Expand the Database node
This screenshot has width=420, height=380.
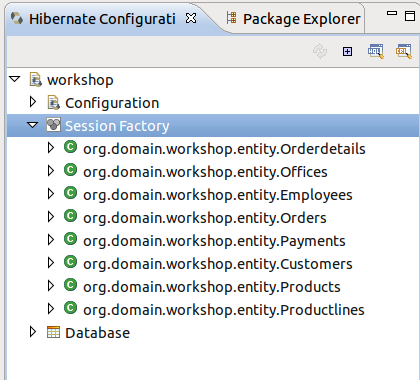point(33,332)
